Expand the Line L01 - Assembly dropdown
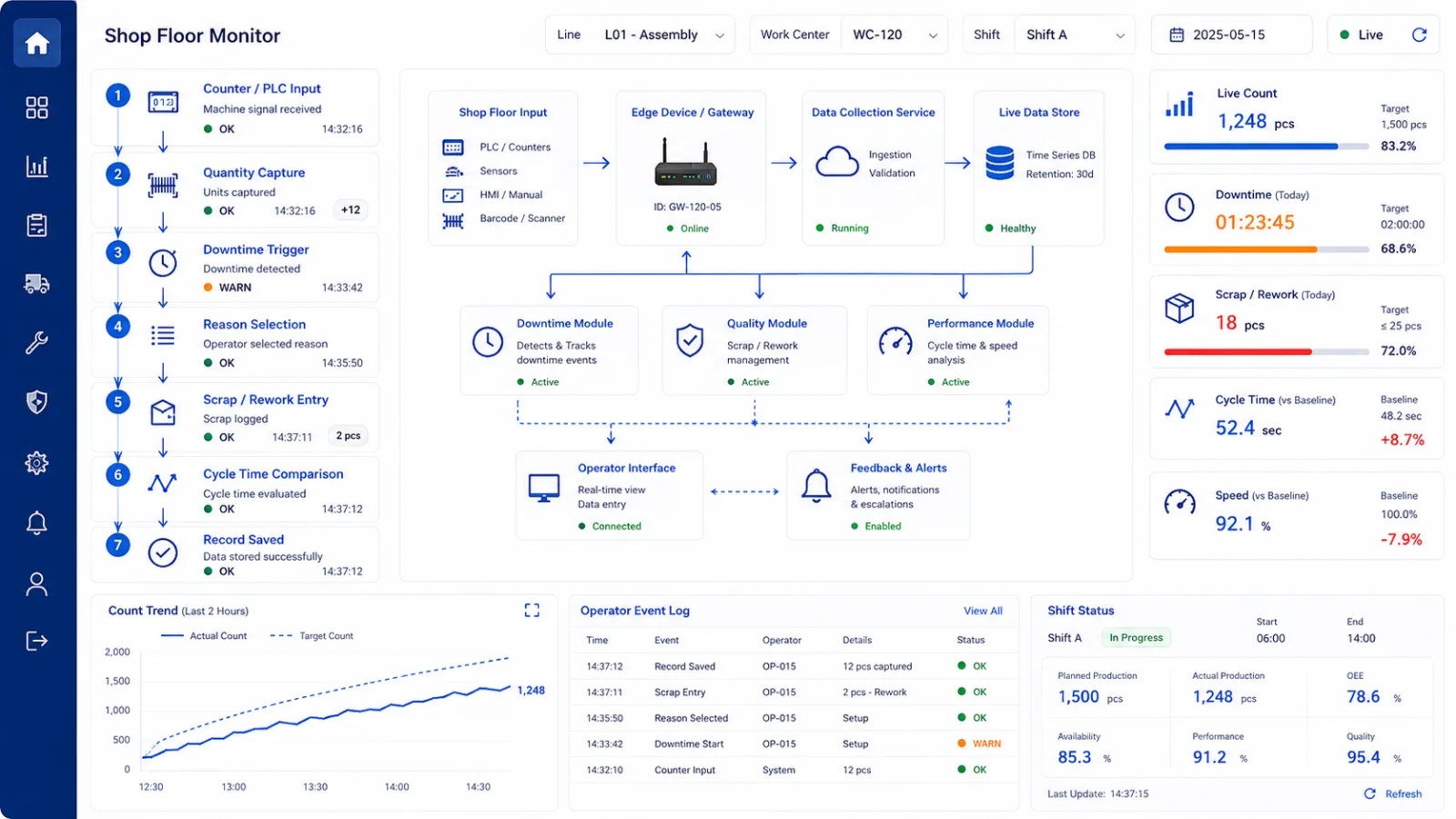1456x819 pixels. [x=640, y=35]
